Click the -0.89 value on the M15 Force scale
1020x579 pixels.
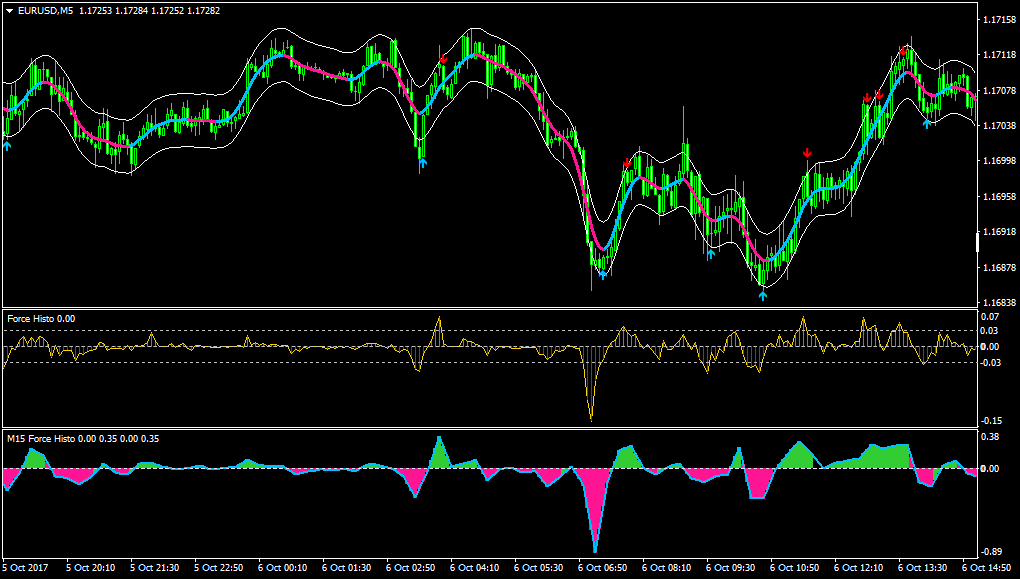click(x=992, y=552)
